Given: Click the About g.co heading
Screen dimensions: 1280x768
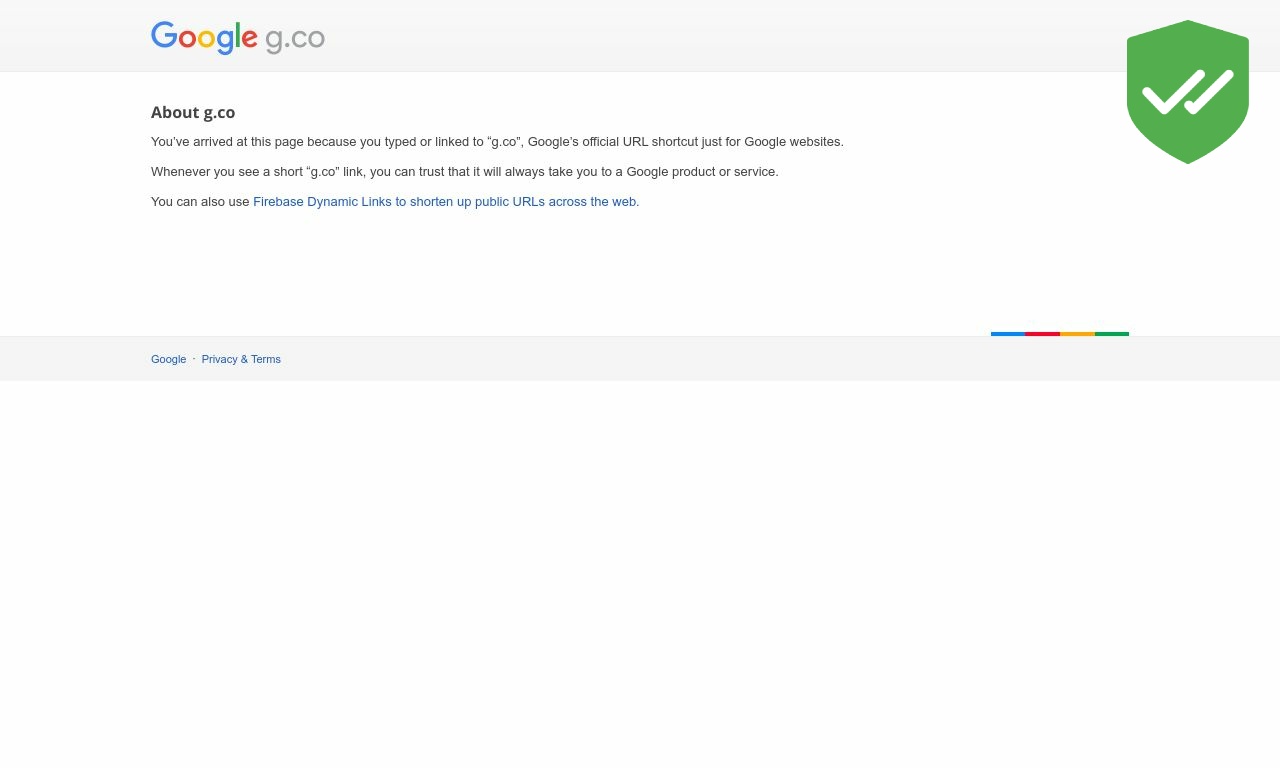Looking at the screenshot, I should point(193,113).
